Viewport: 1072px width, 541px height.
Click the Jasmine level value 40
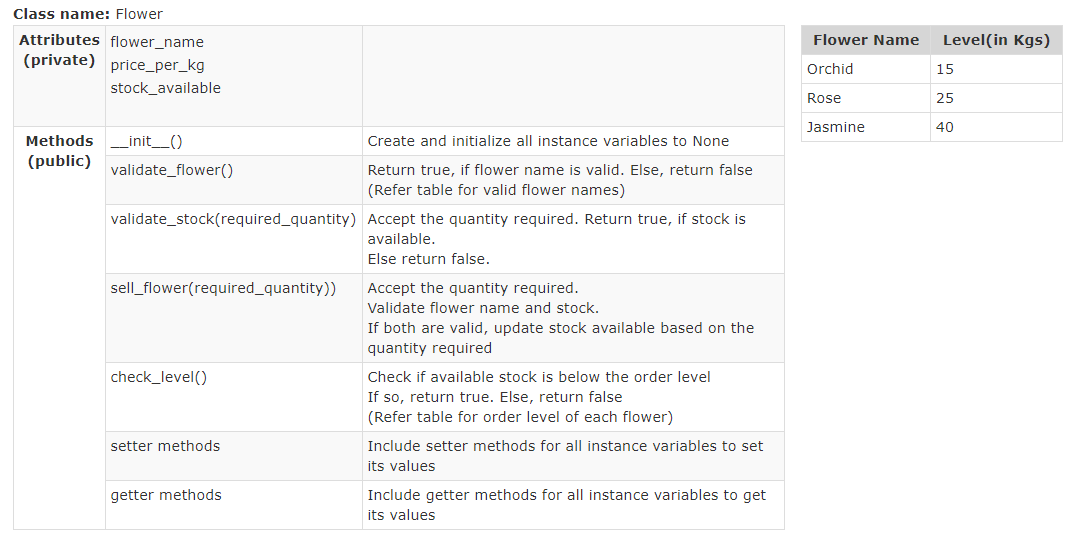pyautogui.click(x=945, y=127)
